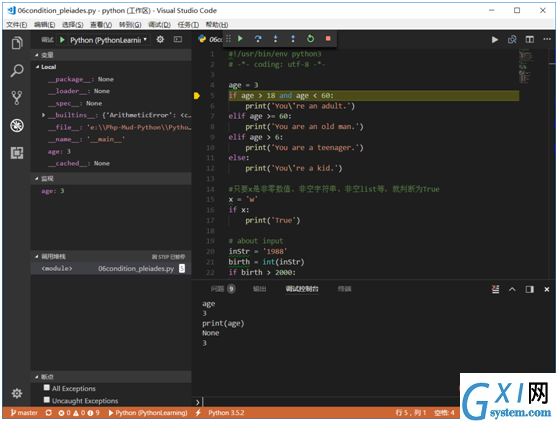This screenshot has height=421, width=558.
Task: Open launch.json via debug gear icon
Action: [x=160, y=40]
